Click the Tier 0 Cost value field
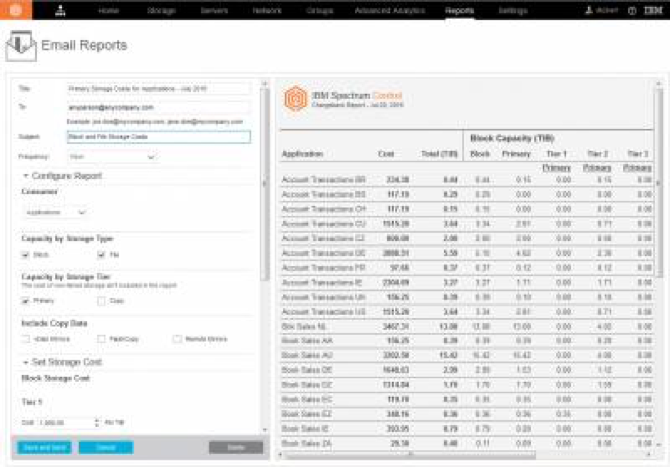Screen dimensions: 670x467 point(65,422)
